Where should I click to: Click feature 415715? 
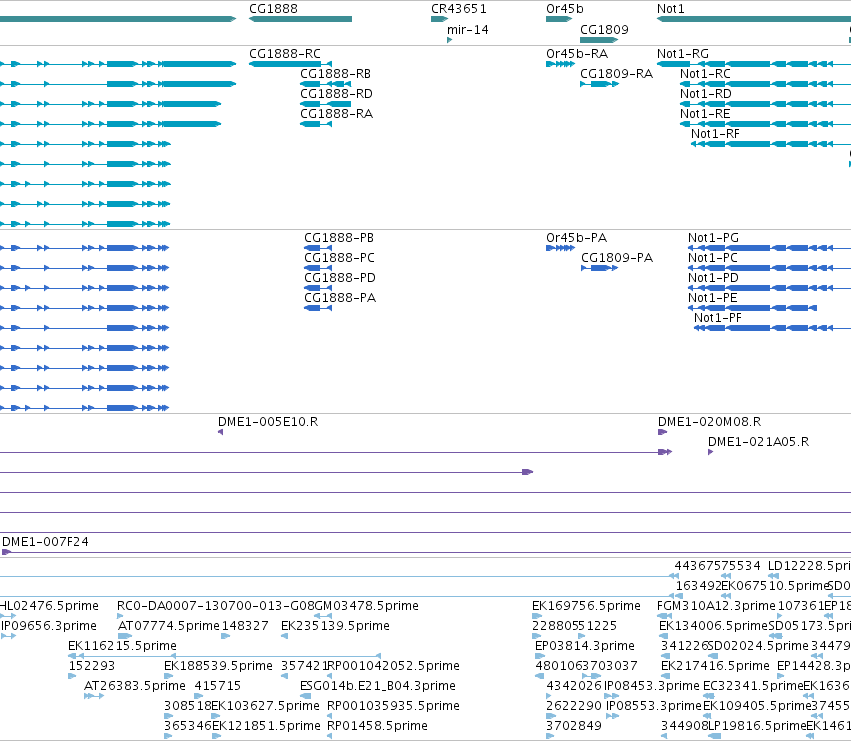[199, 696]
